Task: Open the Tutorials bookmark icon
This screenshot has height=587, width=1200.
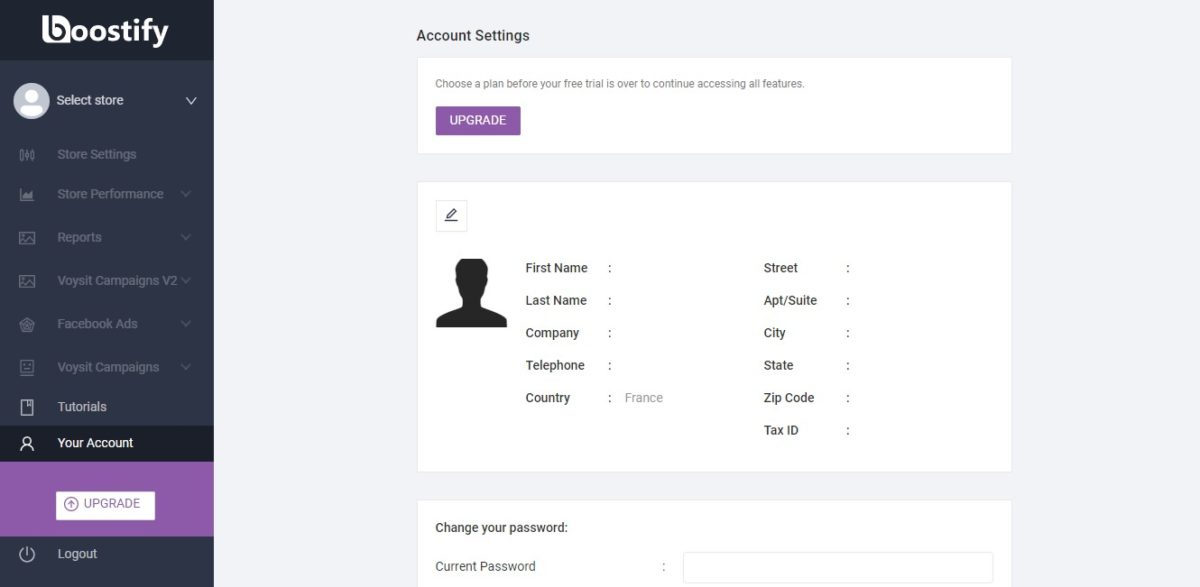Action: click(25, 406)
